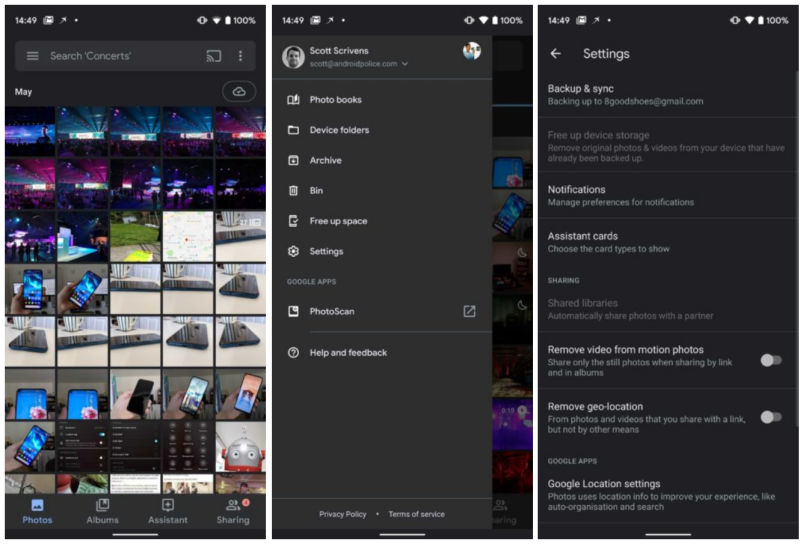
Task: Select Free up space entry
Action: point(382,221)
